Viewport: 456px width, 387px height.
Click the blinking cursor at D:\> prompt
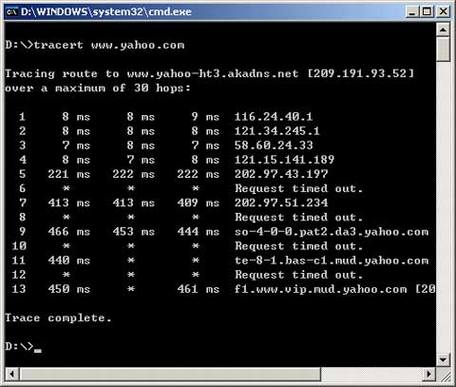point(38,350)
